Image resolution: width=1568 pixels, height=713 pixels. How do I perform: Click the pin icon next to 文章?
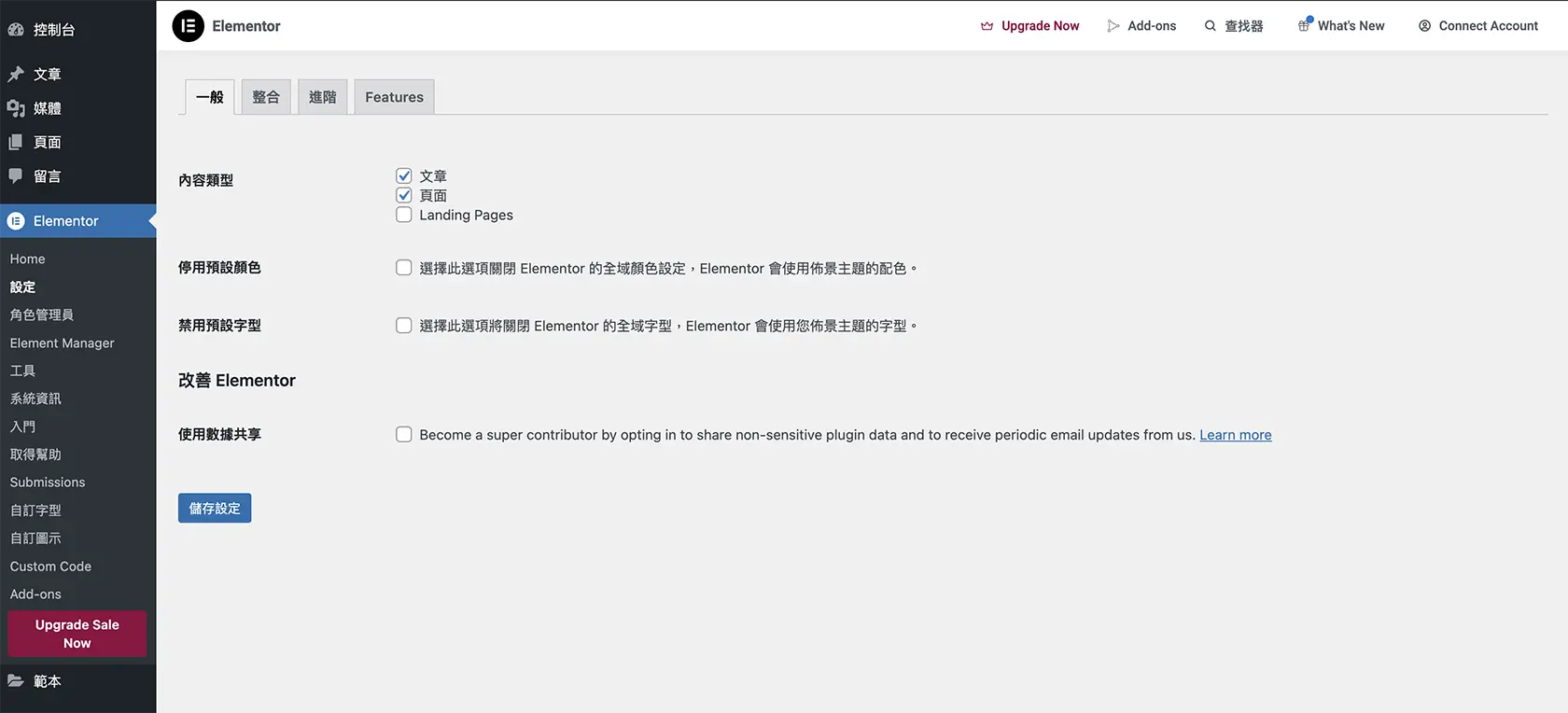pyautogui.click(x=16, y=74)
